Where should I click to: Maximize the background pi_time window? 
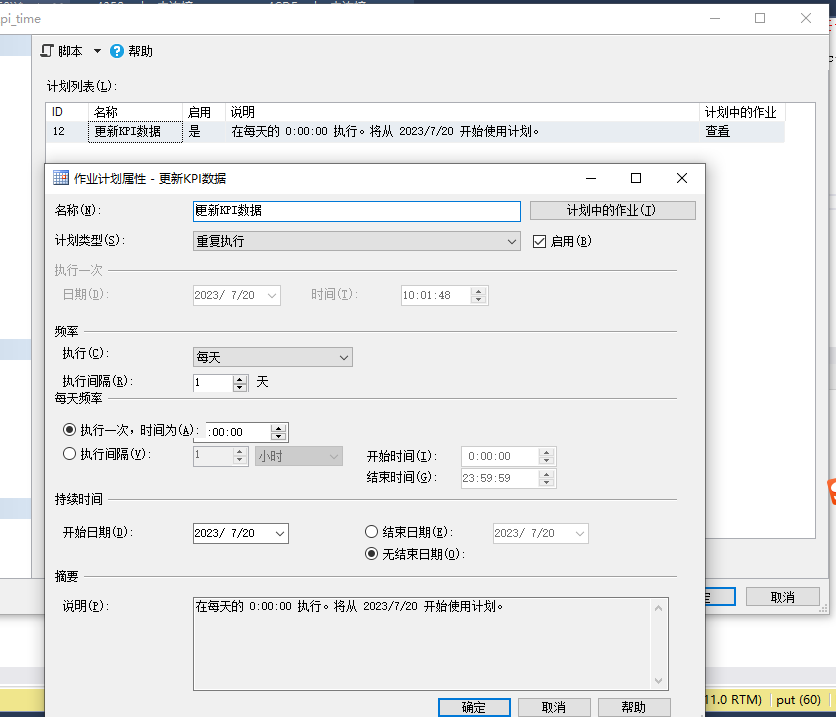click(x=760, y=18)
